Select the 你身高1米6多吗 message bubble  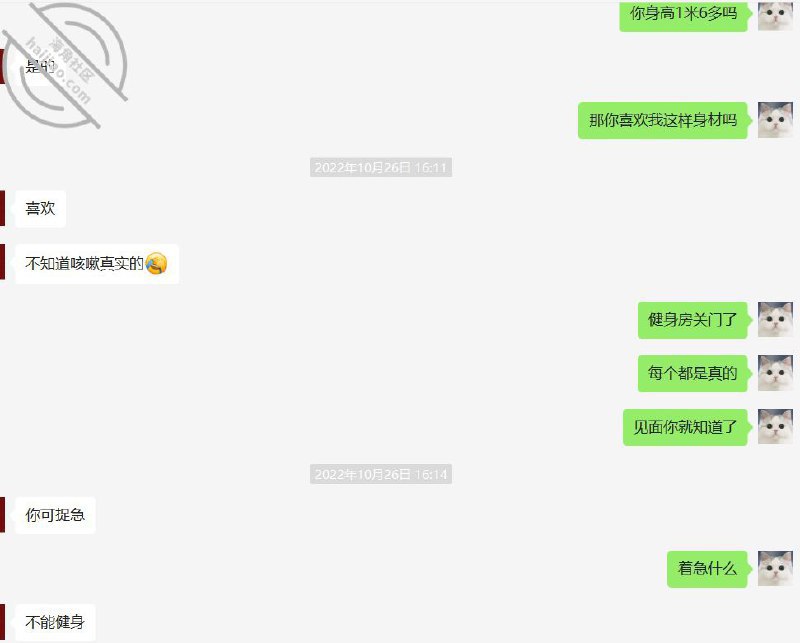click(684, 16)
